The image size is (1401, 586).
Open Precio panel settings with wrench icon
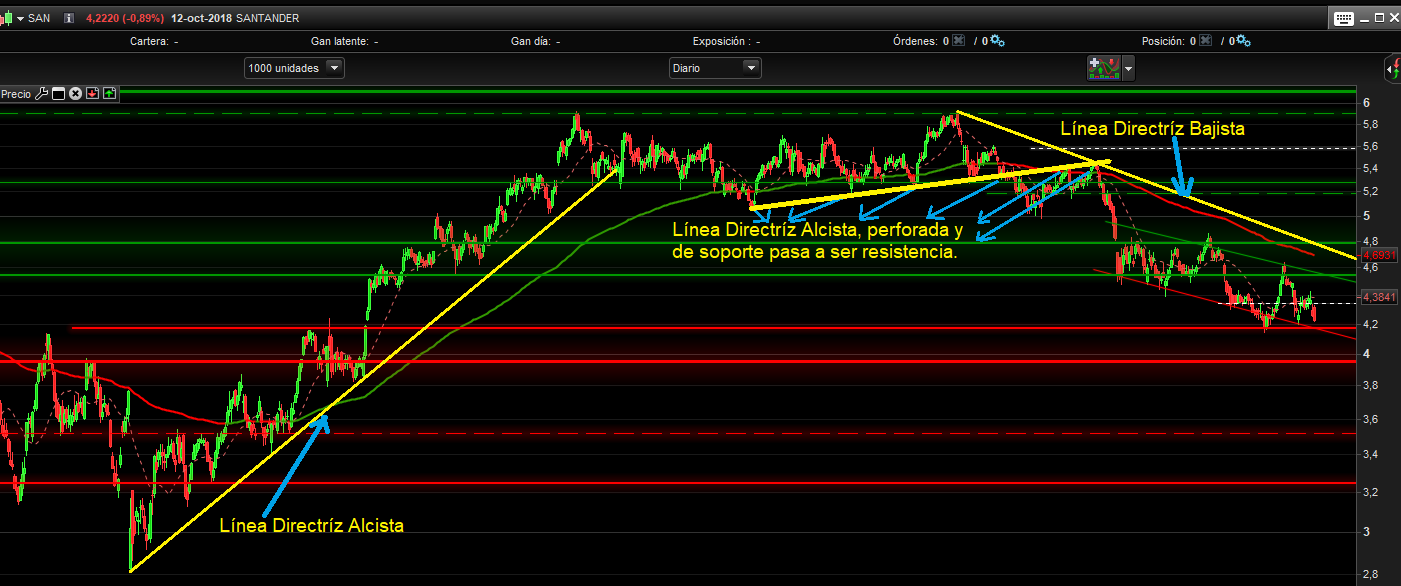click(x=41, y=94)
